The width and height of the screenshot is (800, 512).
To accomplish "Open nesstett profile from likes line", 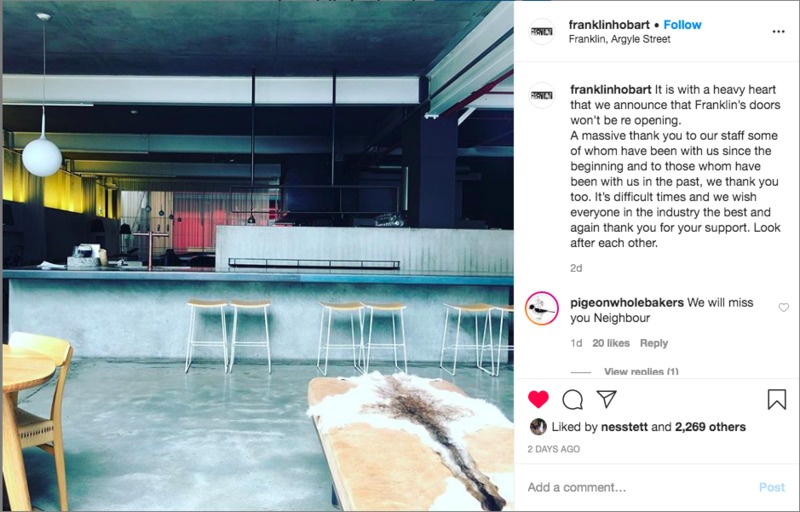I will click(624, 427).
